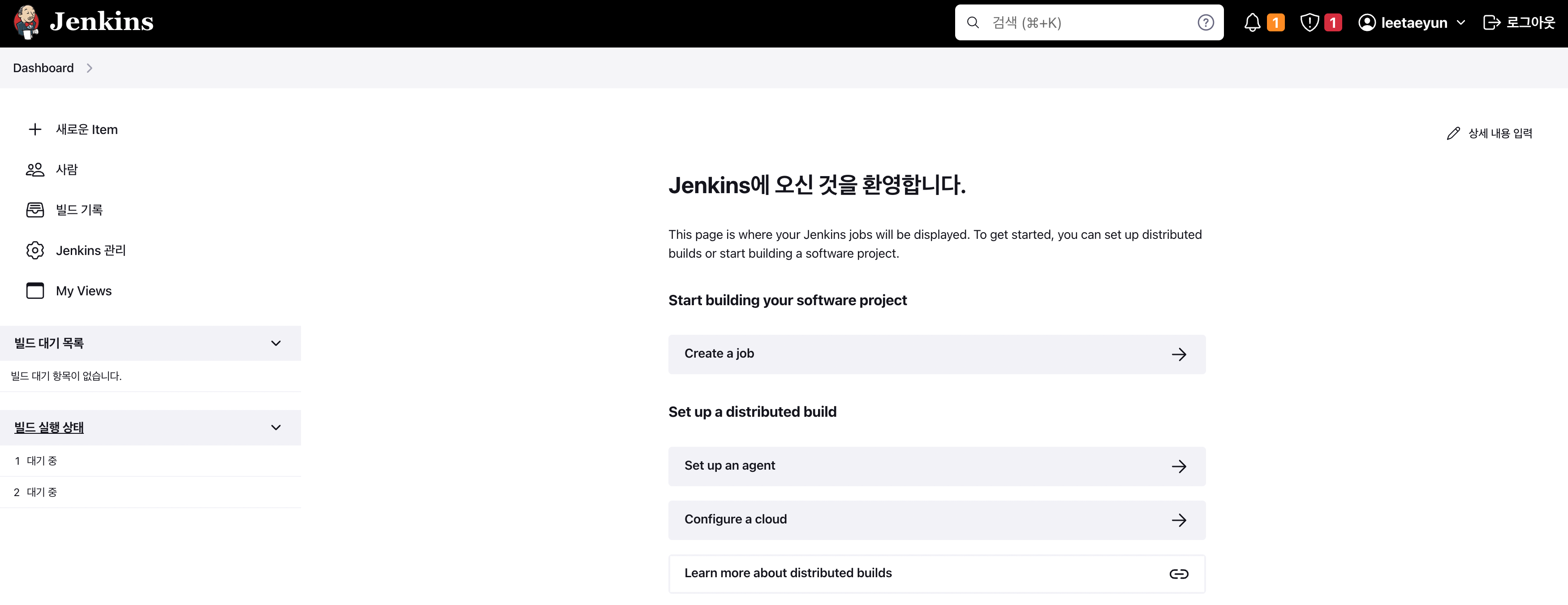Click the people icon next to 사람

tap(35, 169)
